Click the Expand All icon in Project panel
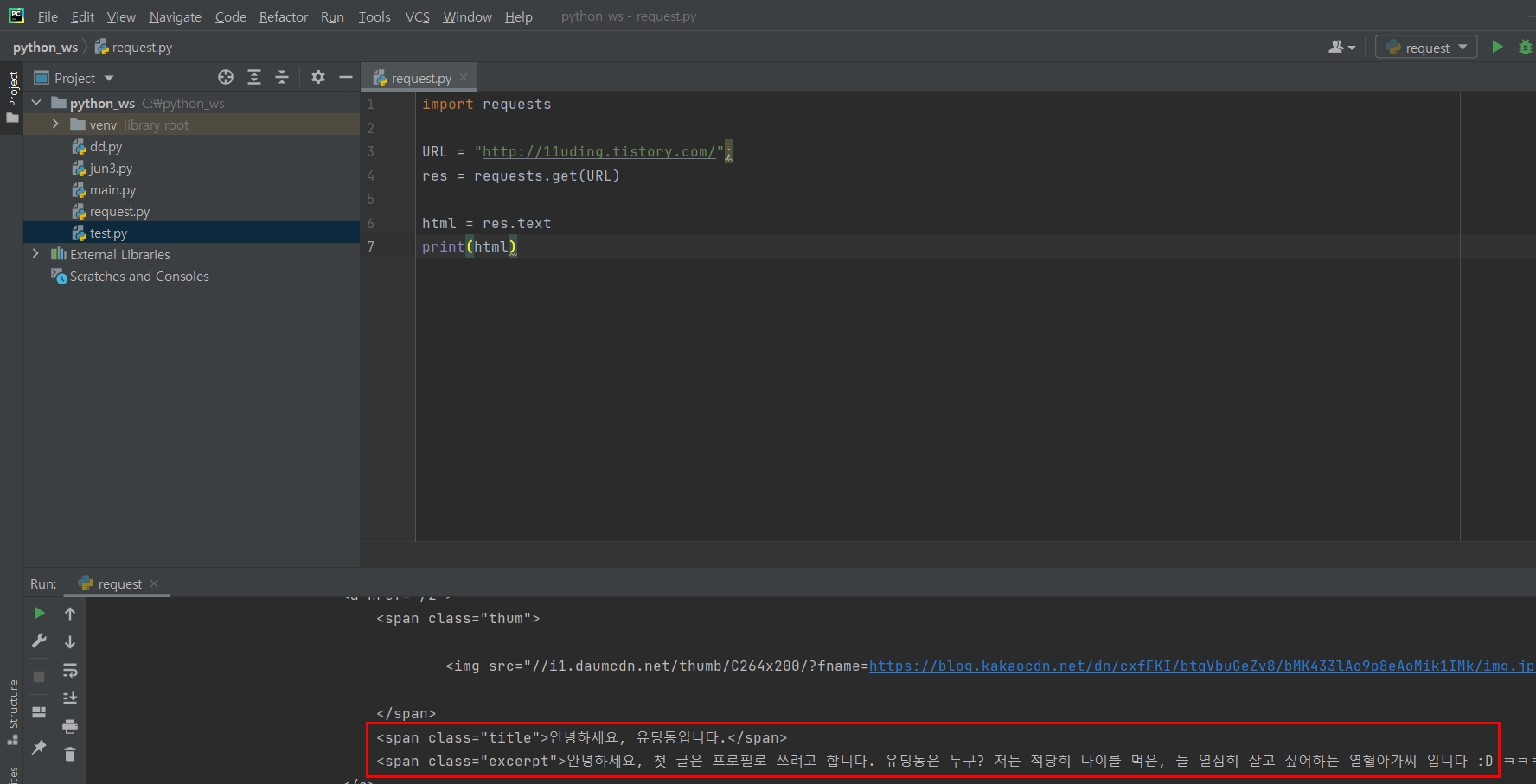1536x784 pixels. pos(254,77)
